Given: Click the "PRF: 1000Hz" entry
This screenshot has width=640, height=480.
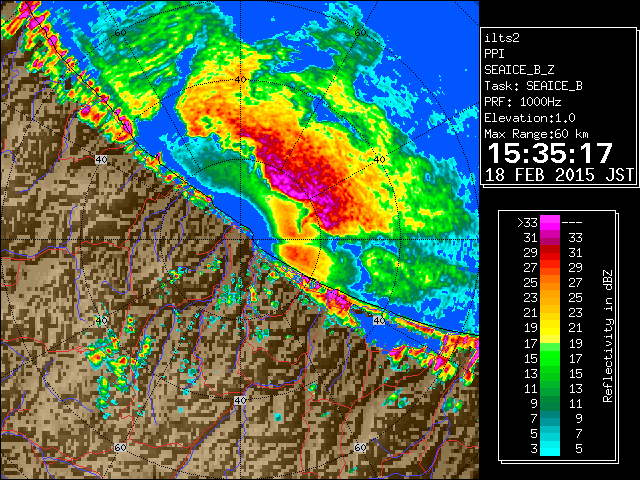Looking at the screenshot, I should (523, 102).
